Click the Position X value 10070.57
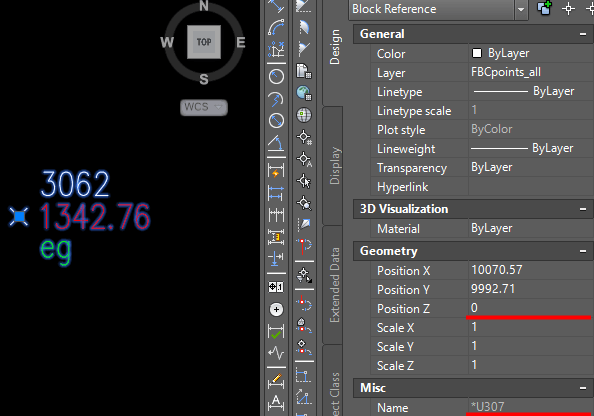Viewport: 594px width, 416px height. click(497, 270)
